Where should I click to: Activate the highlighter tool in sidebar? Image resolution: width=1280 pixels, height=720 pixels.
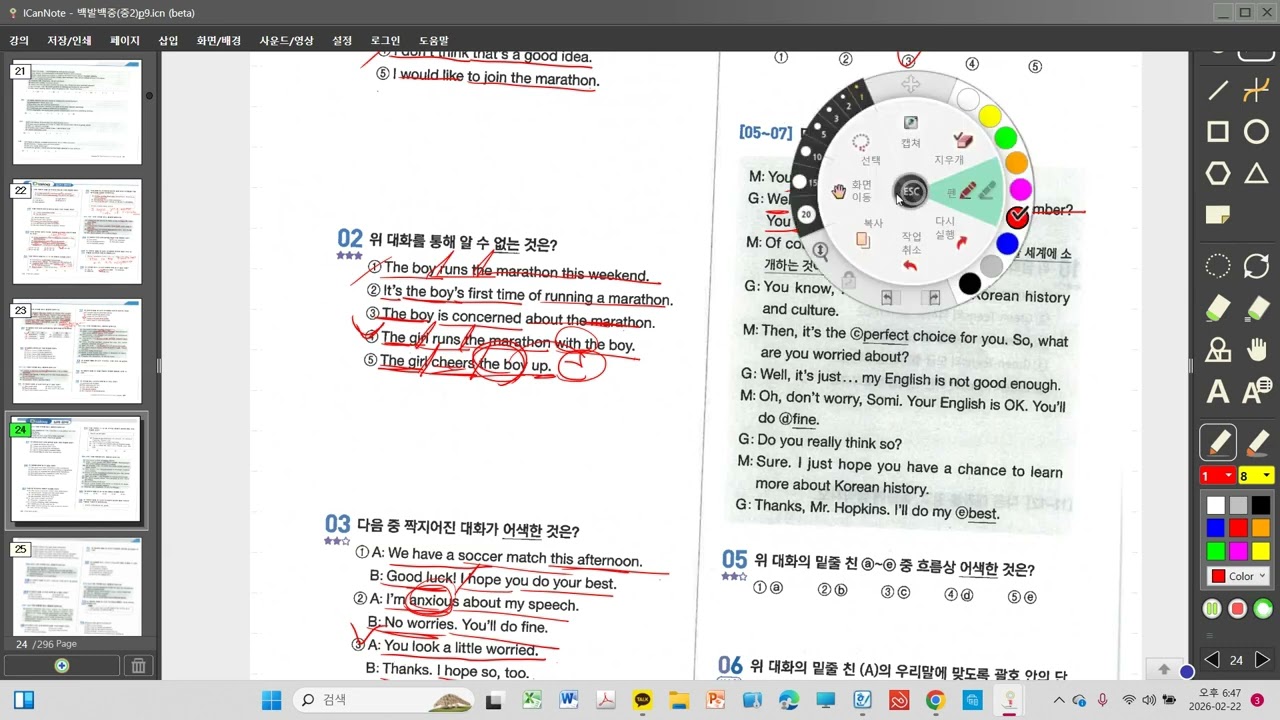coord(1257,442)
